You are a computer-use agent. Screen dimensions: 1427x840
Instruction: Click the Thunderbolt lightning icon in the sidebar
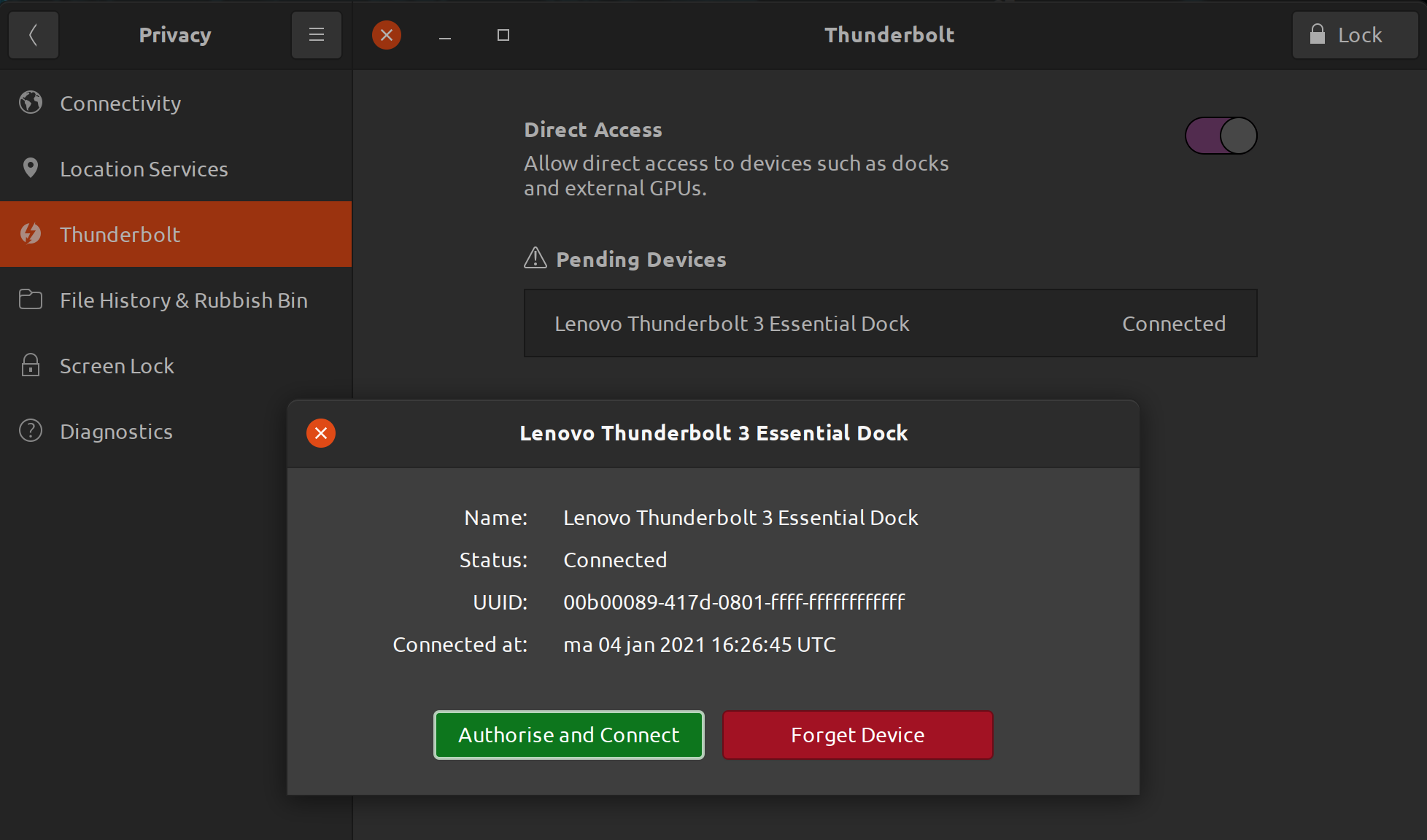click(x=31, y=234)
